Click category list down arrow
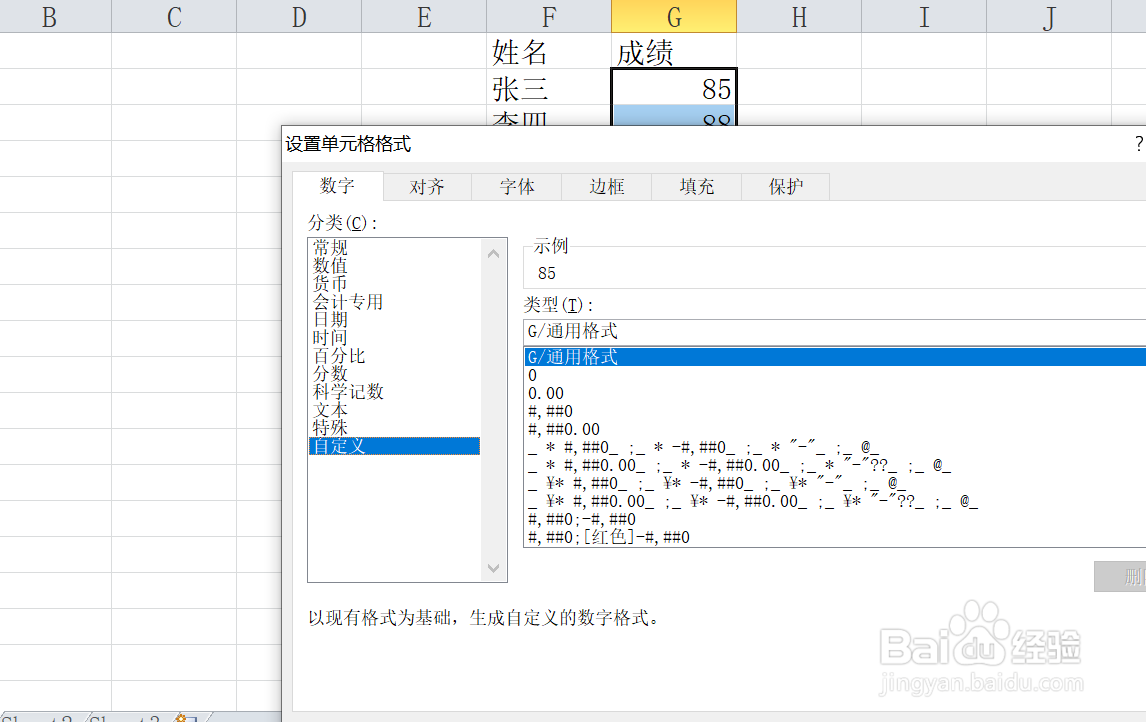 click(x=493, y=569)
